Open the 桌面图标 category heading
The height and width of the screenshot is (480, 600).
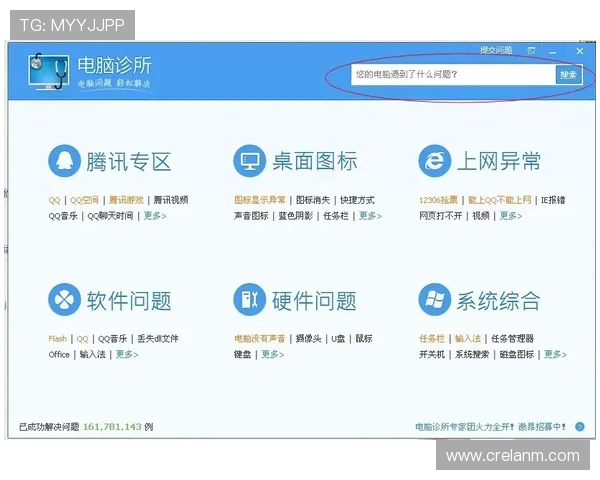pos(315,161)
